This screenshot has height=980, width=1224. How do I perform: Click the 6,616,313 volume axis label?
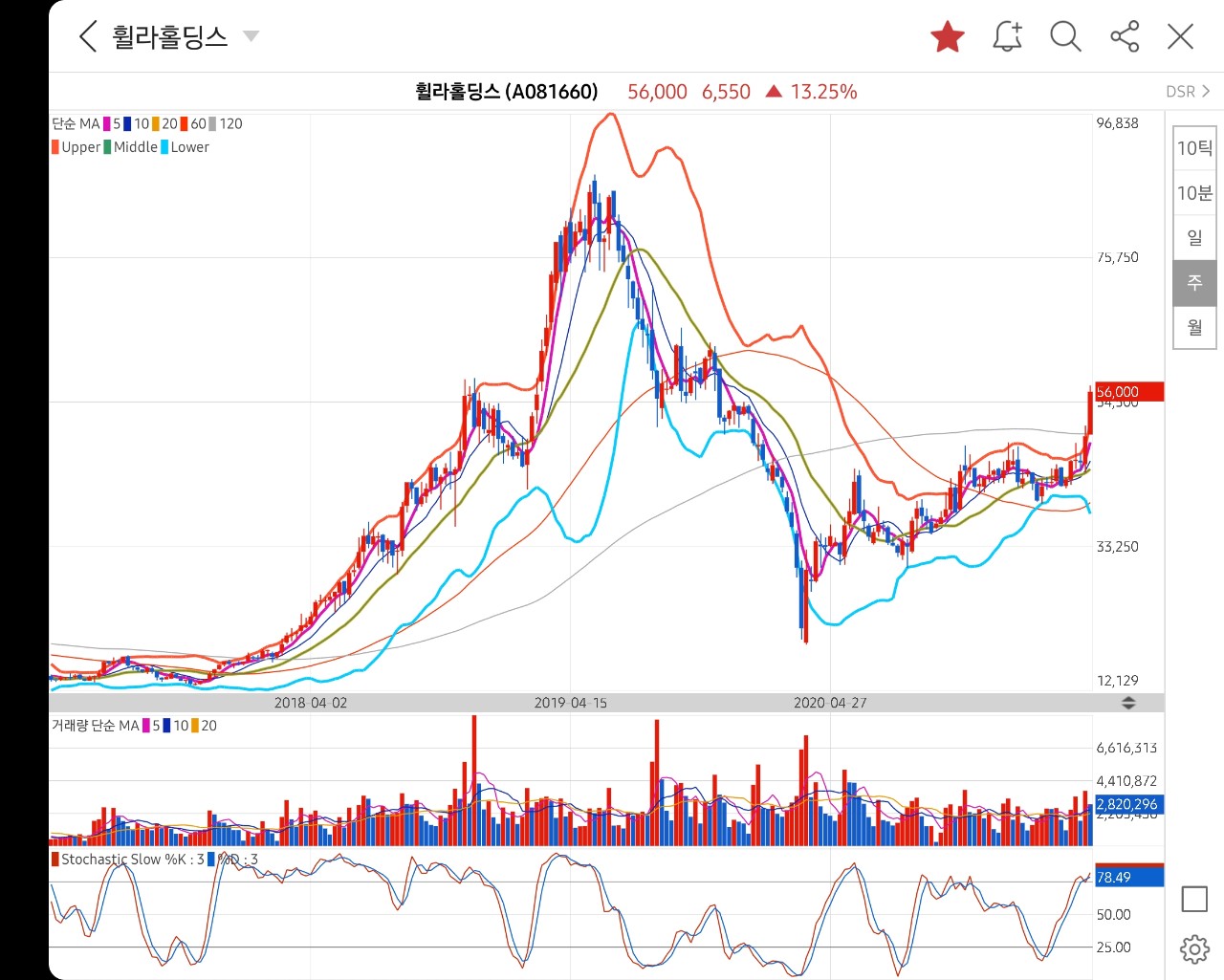coord(1126,748)
